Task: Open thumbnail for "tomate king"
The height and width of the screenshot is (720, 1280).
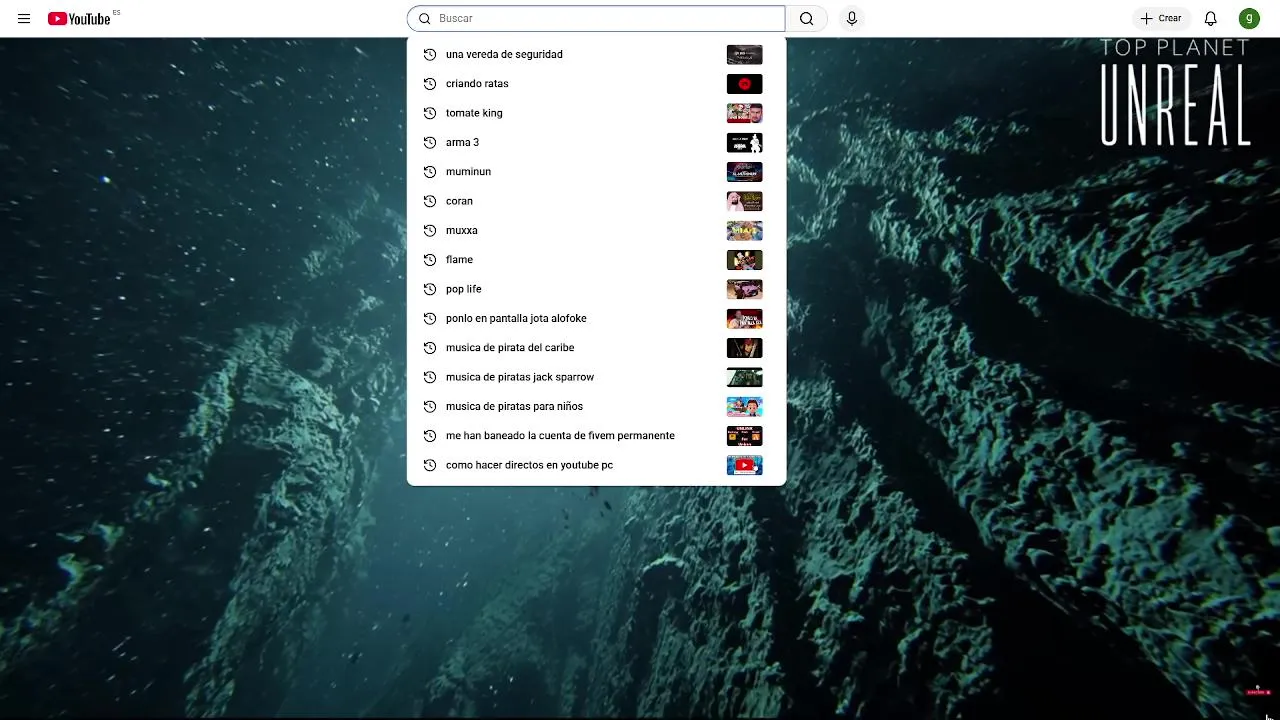Action: click(x=744, y=113)
